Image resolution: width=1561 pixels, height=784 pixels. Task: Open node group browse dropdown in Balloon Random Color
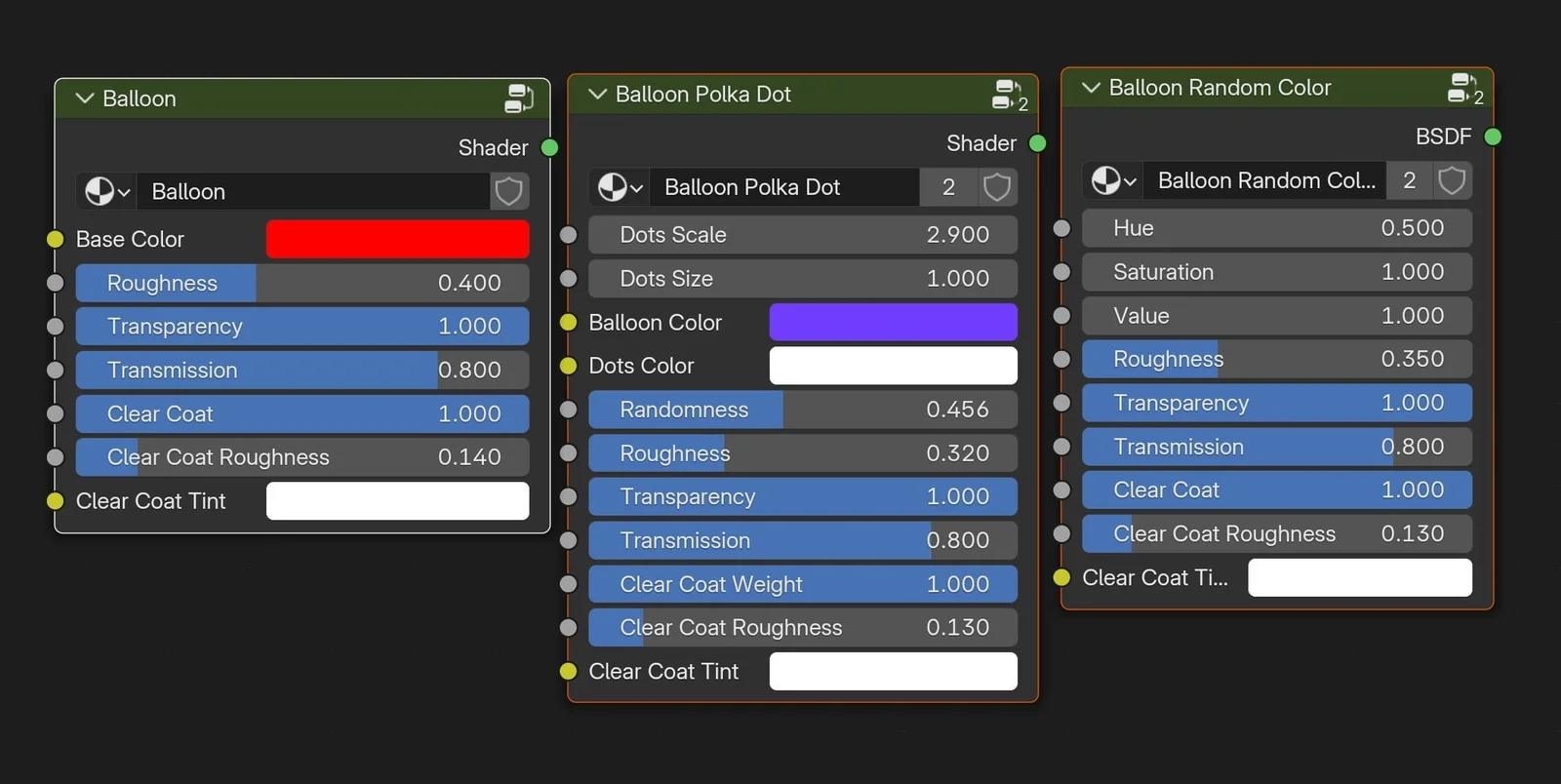coord(1113,180)
